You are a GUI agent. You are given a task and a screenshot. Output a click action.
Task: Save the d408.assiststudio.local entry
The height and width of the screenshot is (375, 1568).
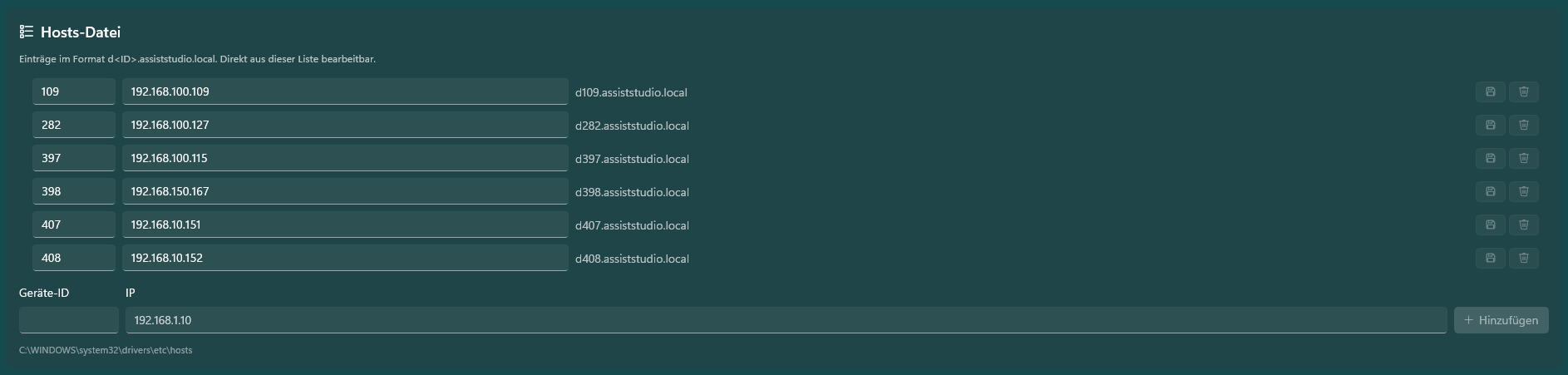1491,258
